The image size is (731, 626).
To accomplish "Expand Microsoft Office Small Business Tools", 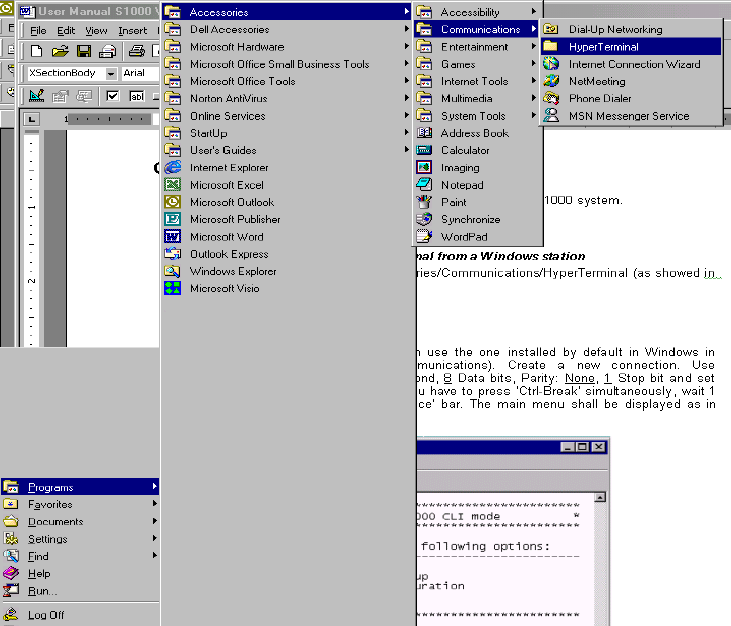I will coord(288,64).
